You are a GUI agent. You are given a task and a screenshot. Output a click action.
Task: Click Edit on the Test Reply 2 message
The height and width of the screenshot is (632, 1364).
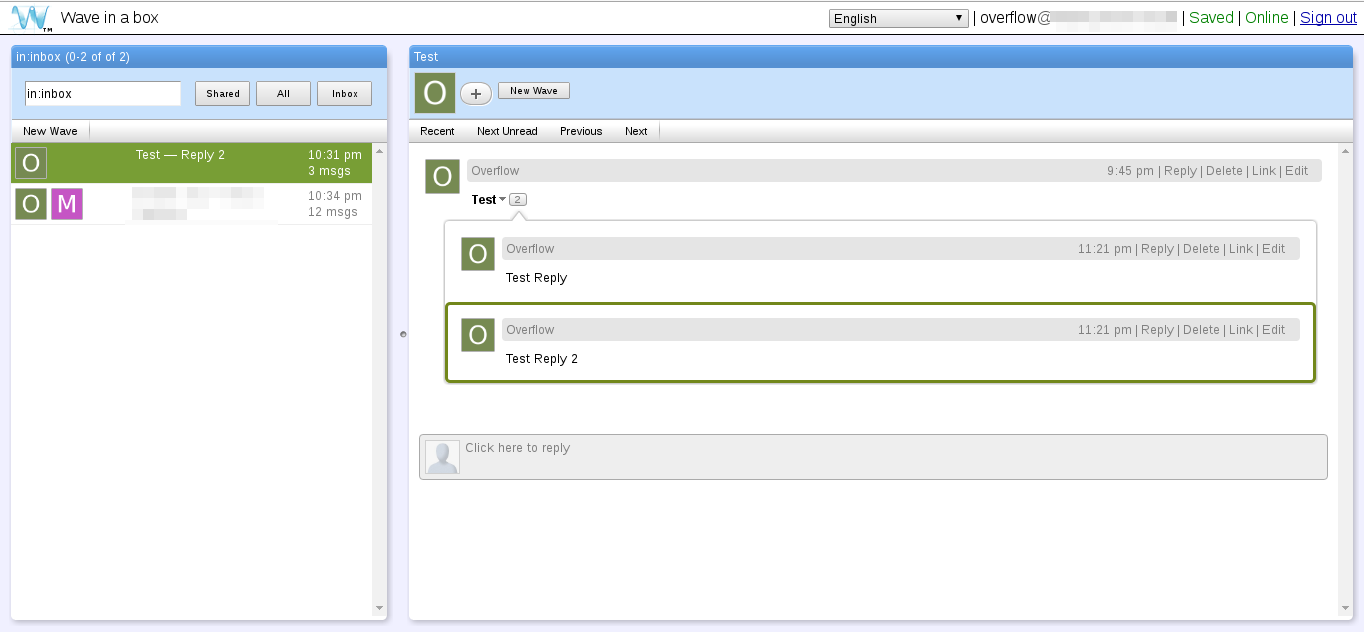click(1273, 330)
